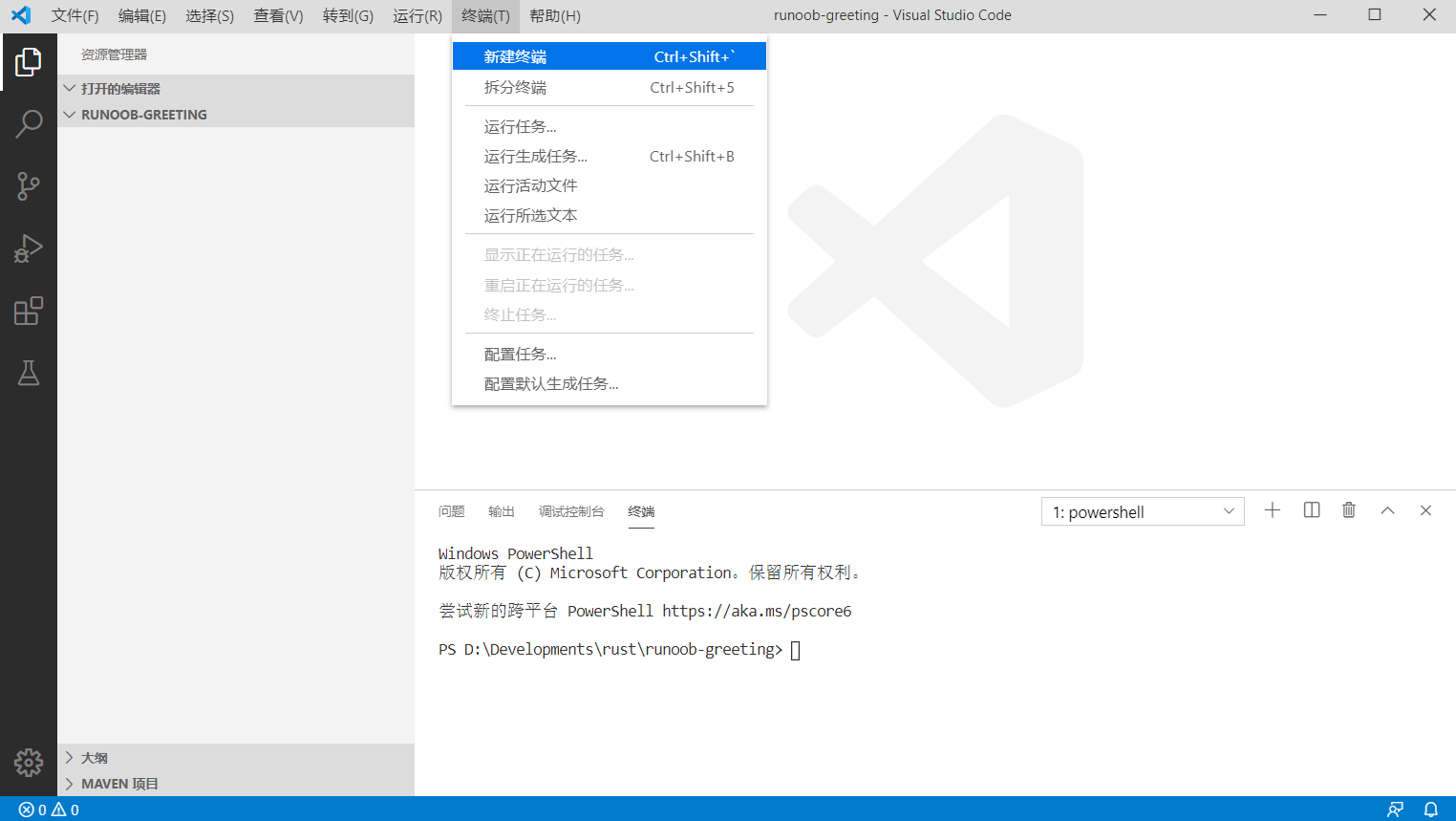This screenshot has height=821, width=1456.
Task: Split the terminal panel
Action: [1312, 510]
